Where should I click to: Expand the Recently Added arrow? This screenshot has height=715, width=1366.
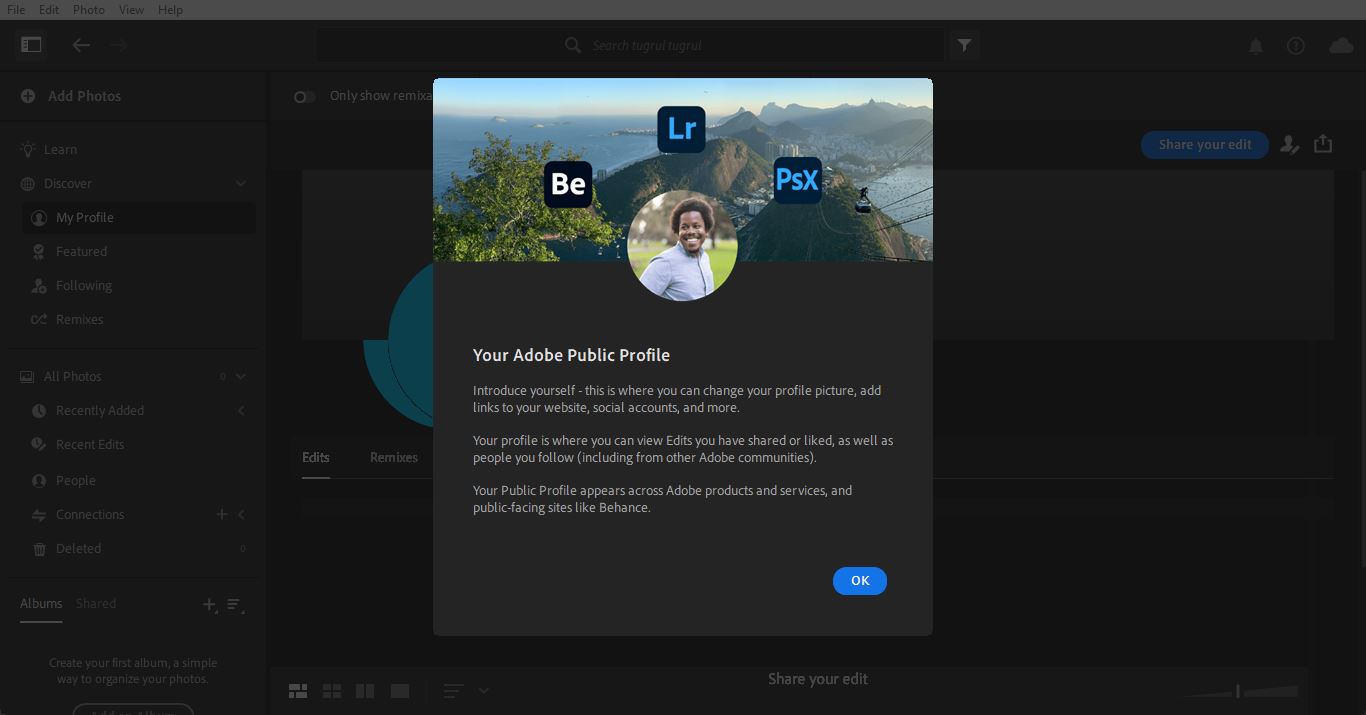click(241, 411)
